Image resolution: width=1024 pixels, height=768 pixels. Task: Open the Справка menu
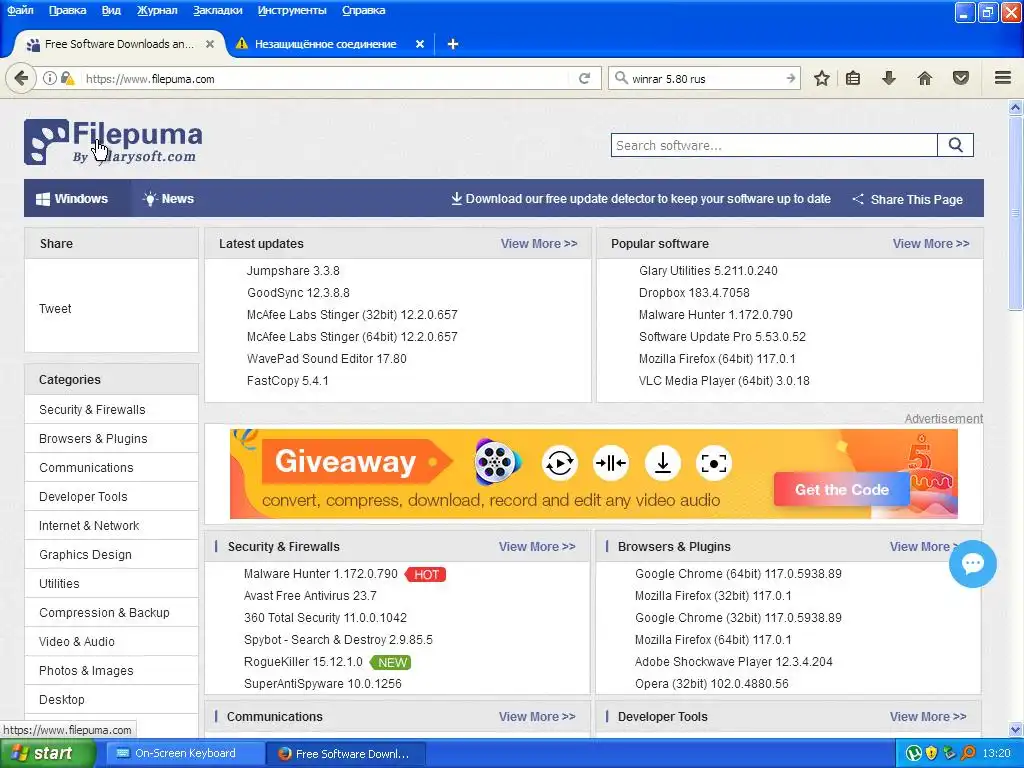(x=363, y=10)
